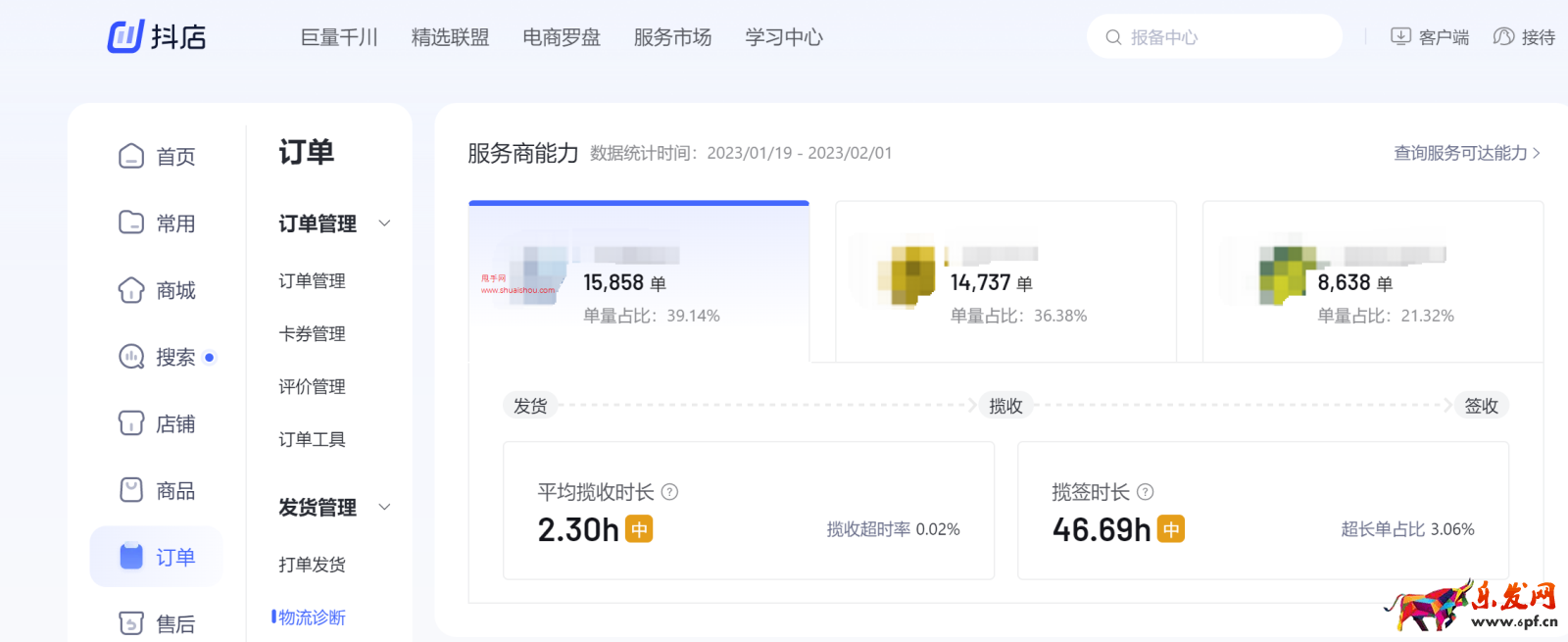Open 订单管理 submenu item
This screenshot has height=642, width=1568.
click(x=312, y=280)
